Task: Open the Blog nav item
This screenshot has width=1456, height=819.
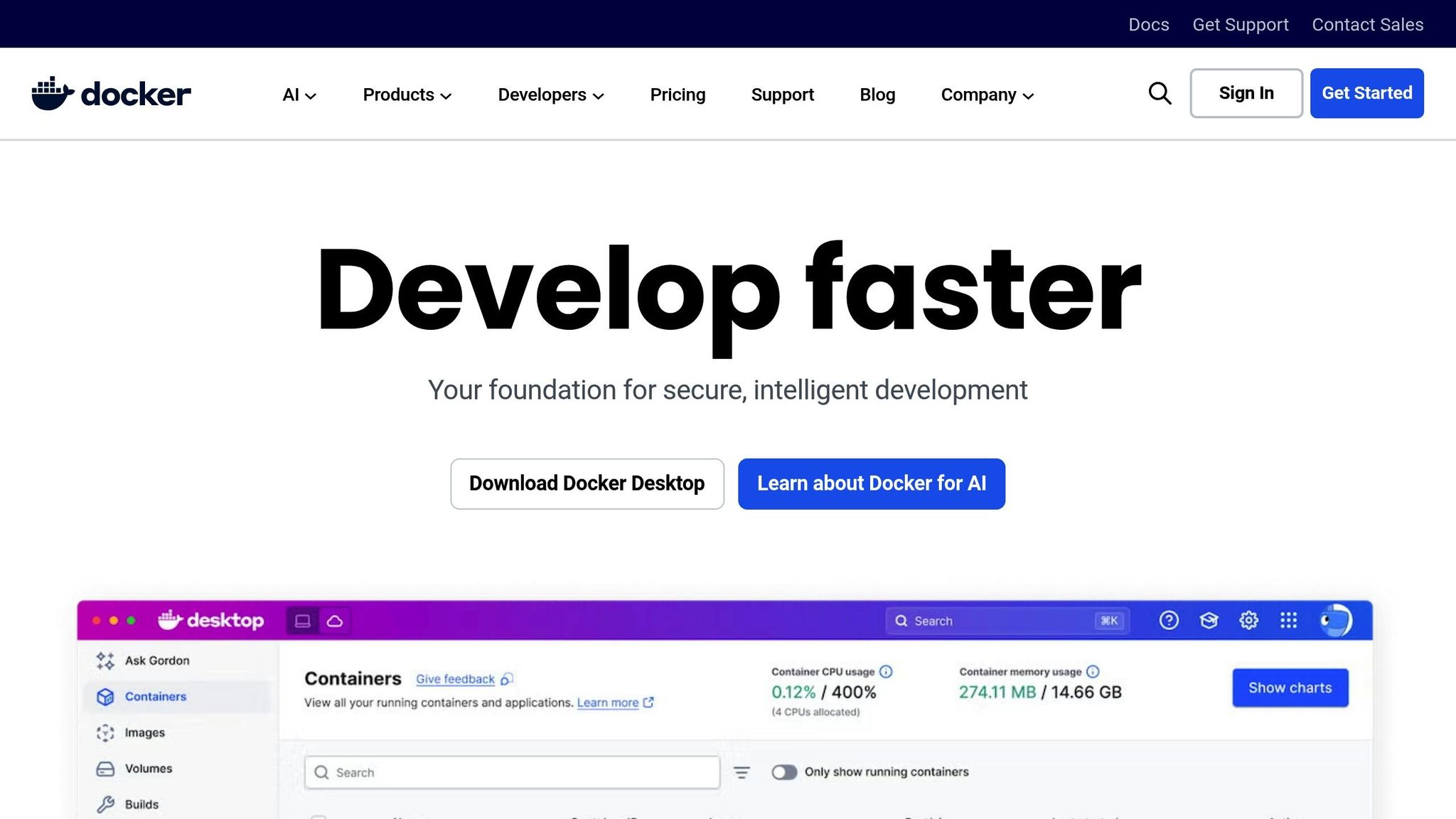Action: (x=877, y=95)
